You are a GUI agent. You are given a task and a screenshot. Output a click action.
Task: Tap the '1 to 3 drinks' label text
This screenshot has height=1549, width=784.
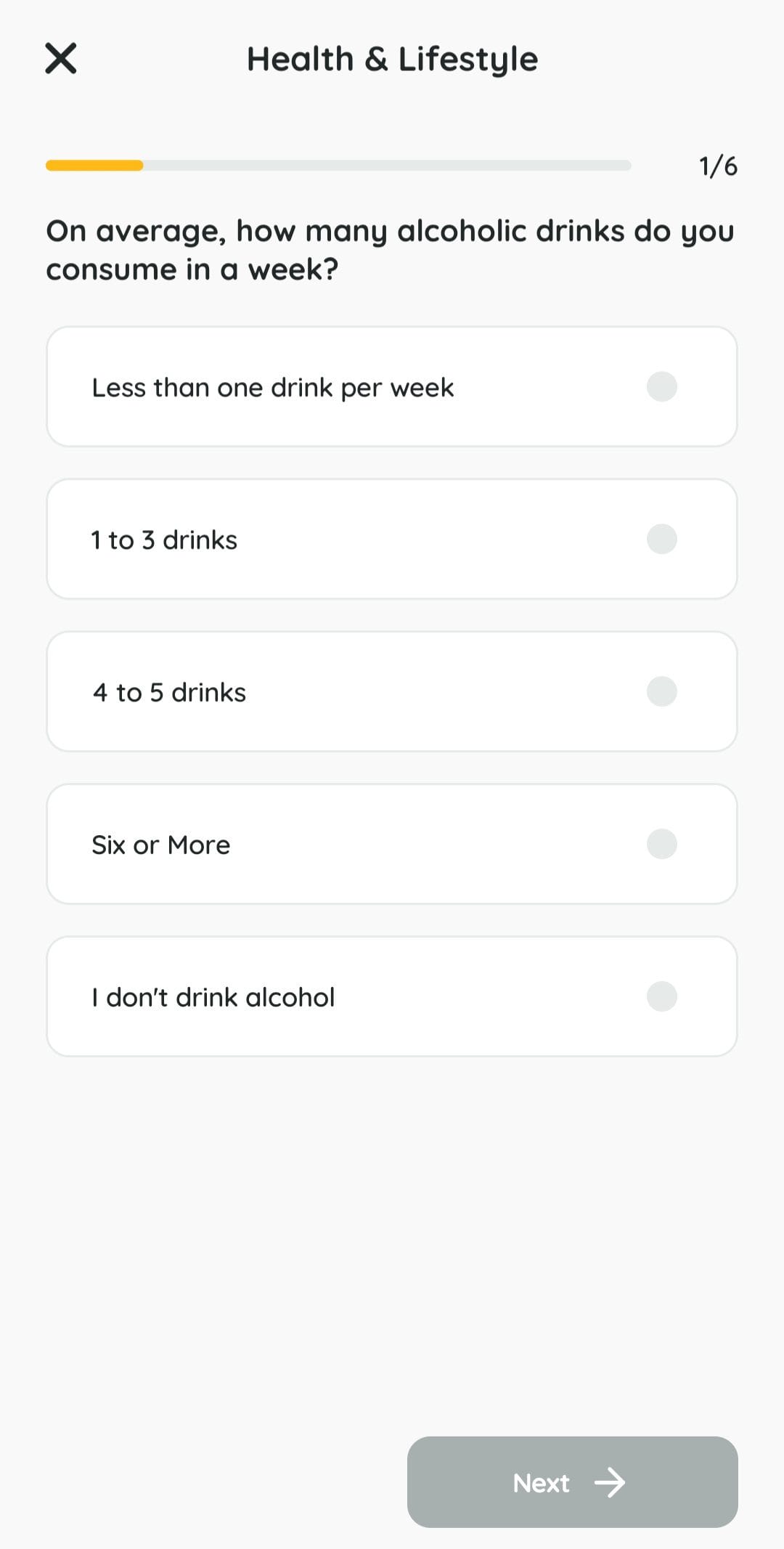[164, 540]
